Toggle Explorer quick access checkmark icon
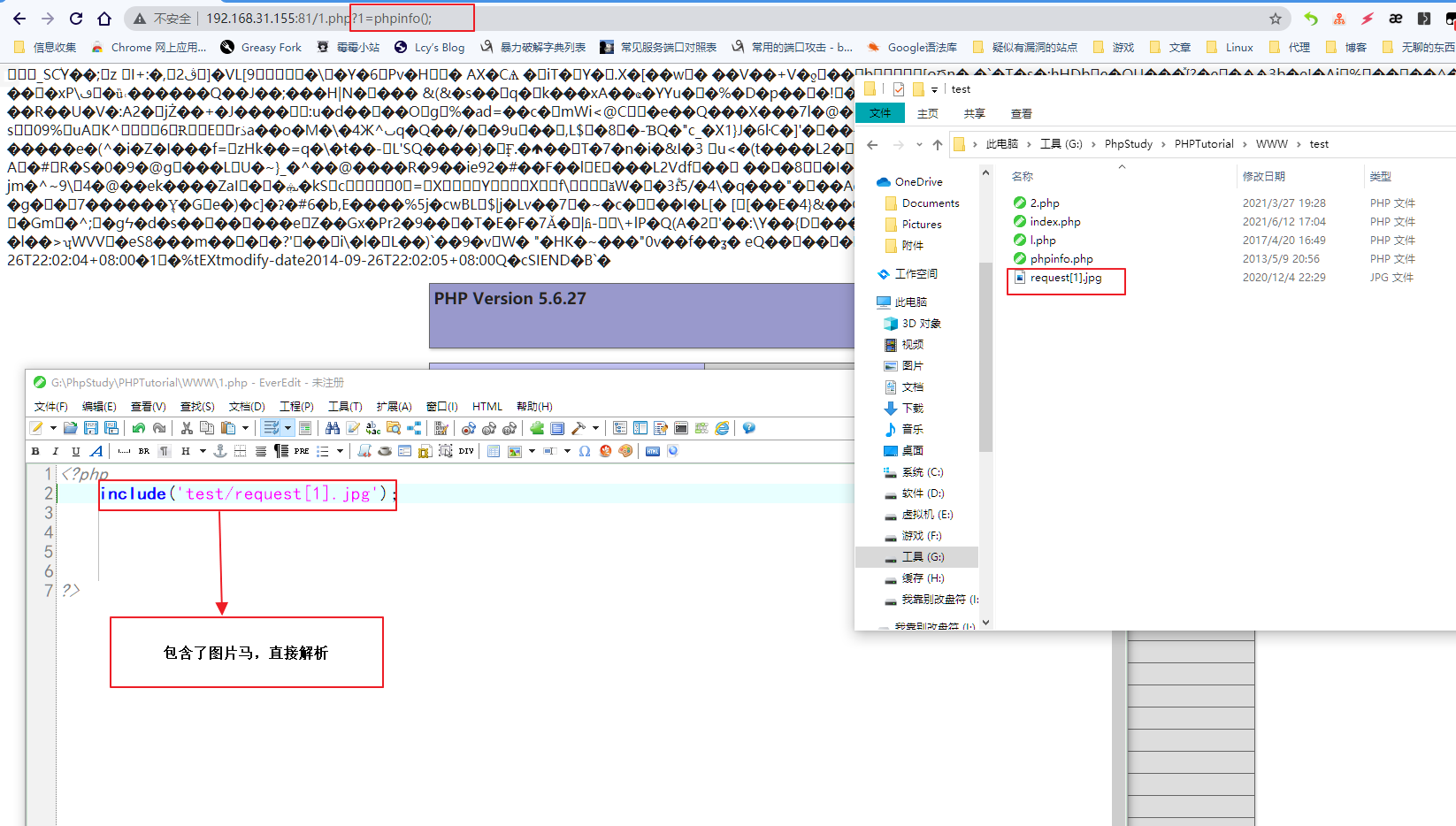Viewport: 1456px width, 826px height. point(899,89)
